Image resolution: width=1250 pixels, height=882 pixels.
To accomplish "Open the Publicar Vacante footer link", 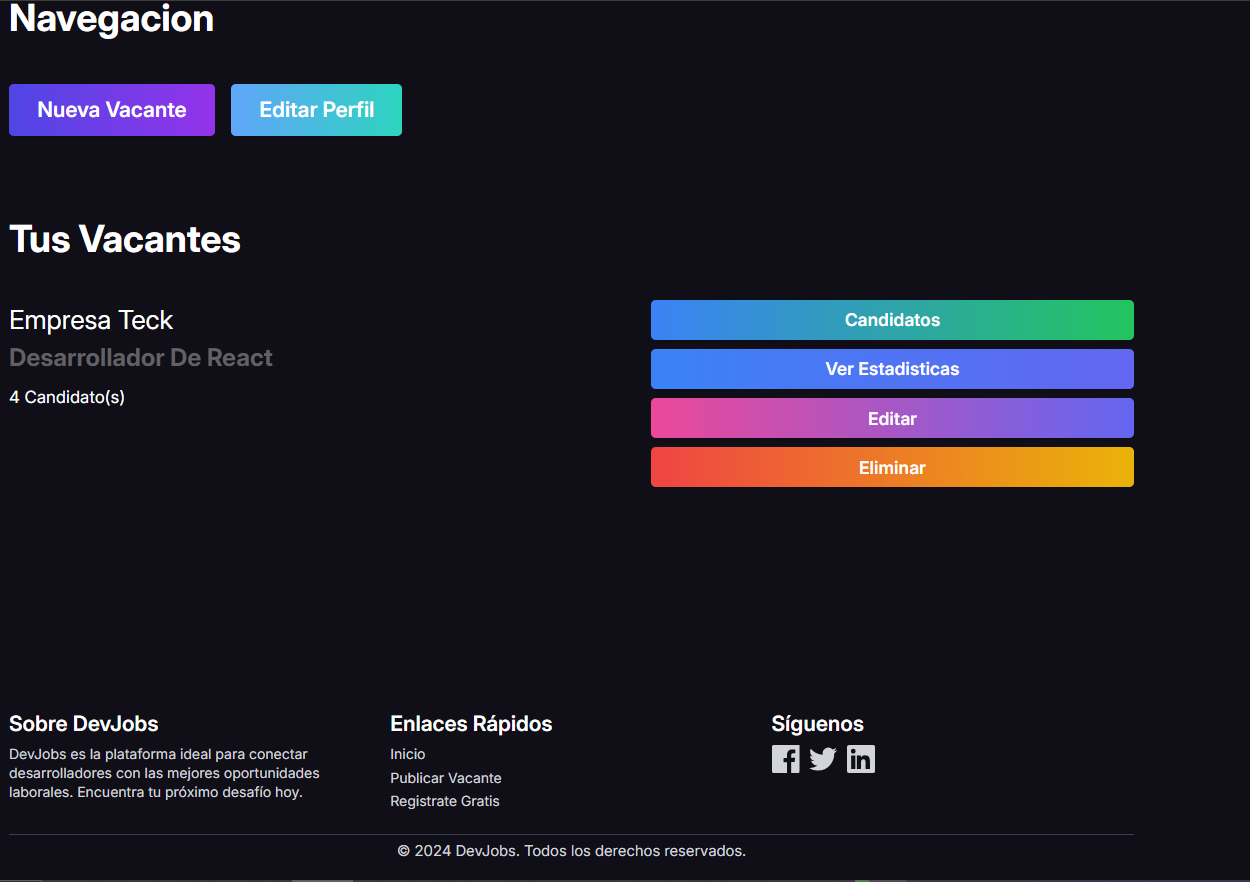I will coord(446,778).
